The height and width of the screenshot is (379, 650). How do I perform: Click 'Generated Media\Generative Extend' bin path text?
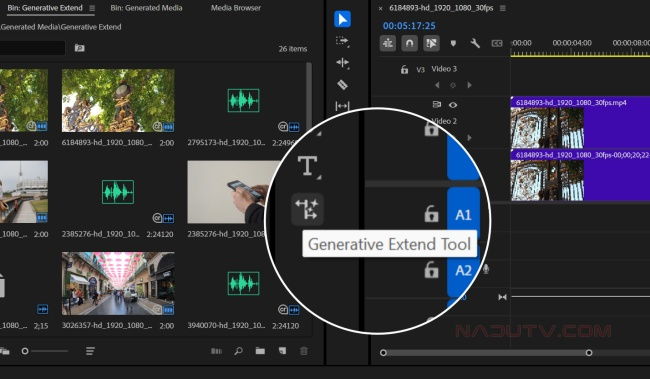[61, 27]
